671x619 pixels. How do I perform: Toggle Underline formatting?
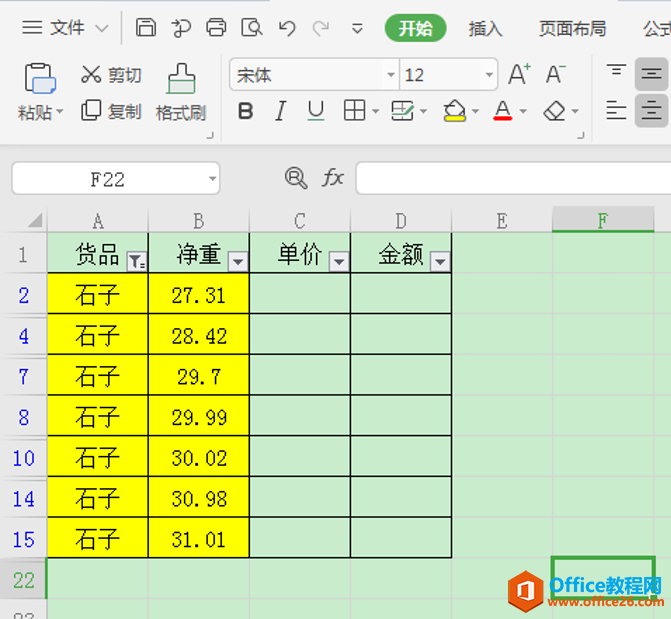coord(316,111)
